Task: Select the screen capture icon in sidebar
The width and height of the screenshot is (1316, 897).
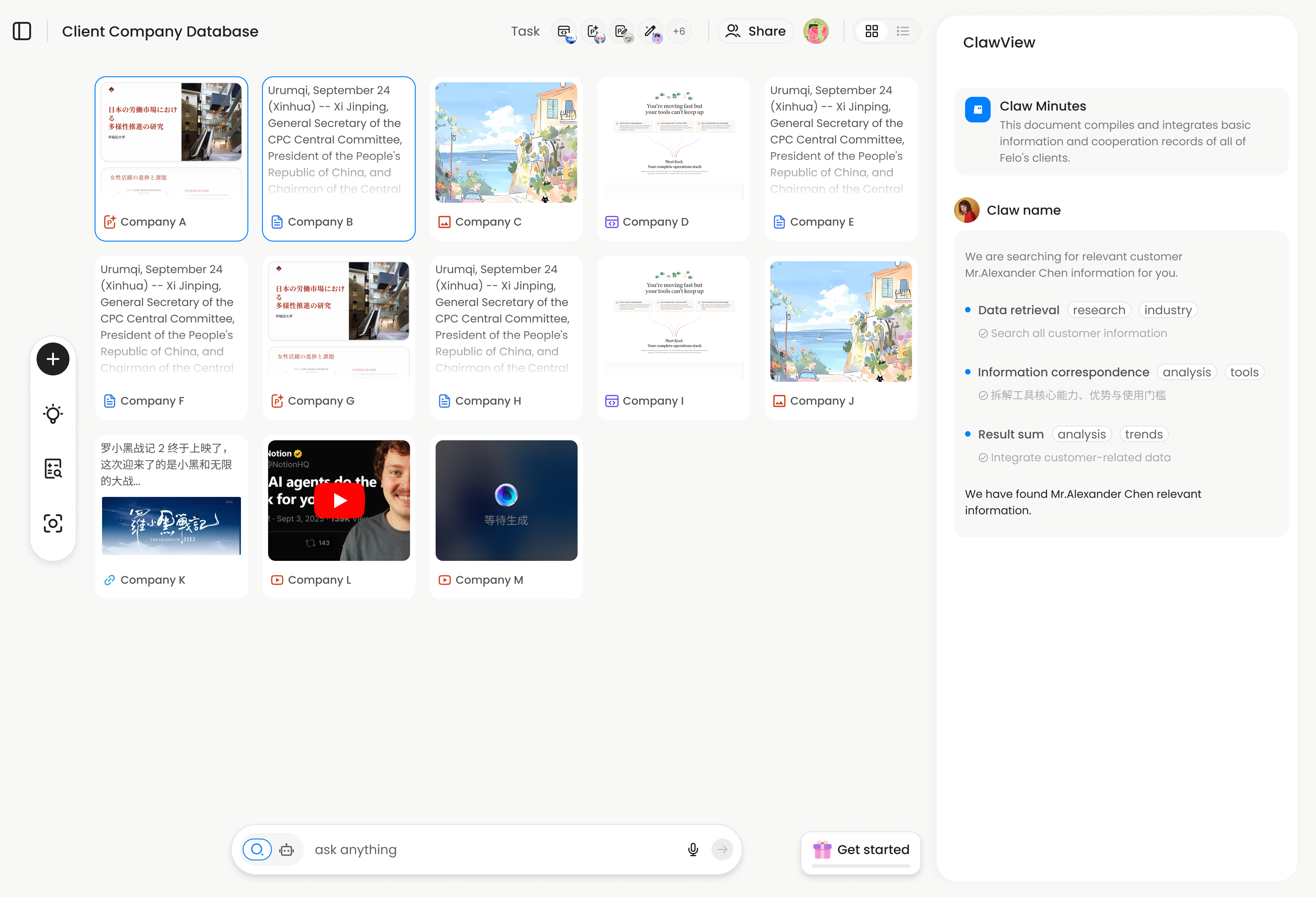Action: pos(53,523)
